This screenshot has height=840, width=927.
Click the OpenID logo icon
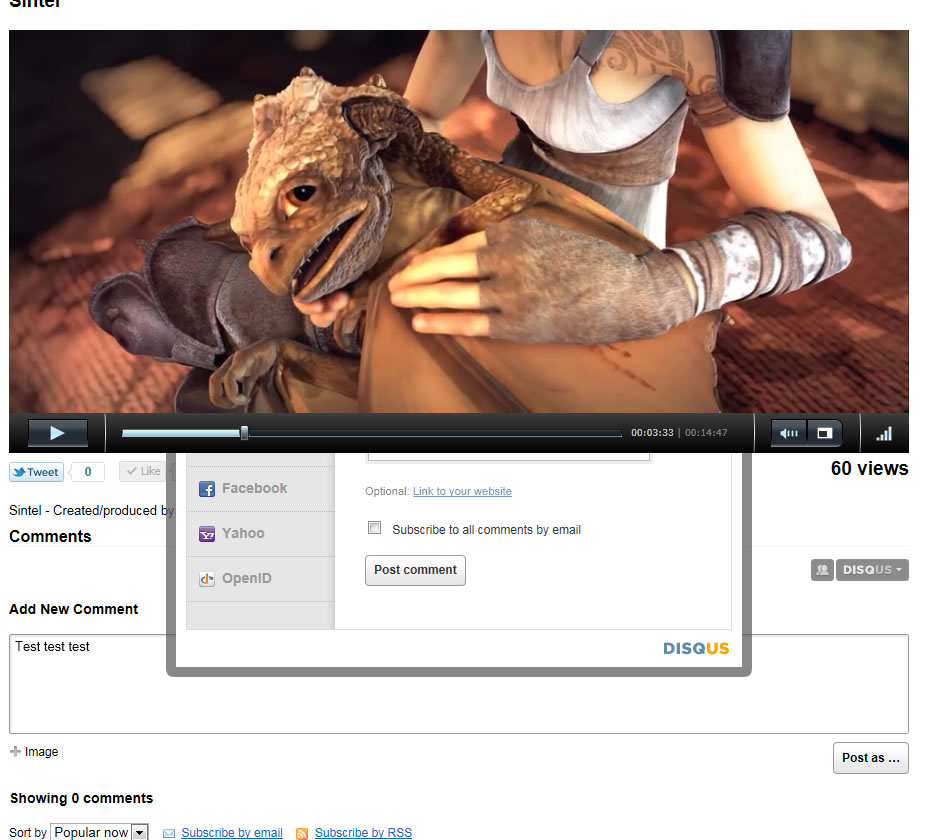tap(207, 579)
